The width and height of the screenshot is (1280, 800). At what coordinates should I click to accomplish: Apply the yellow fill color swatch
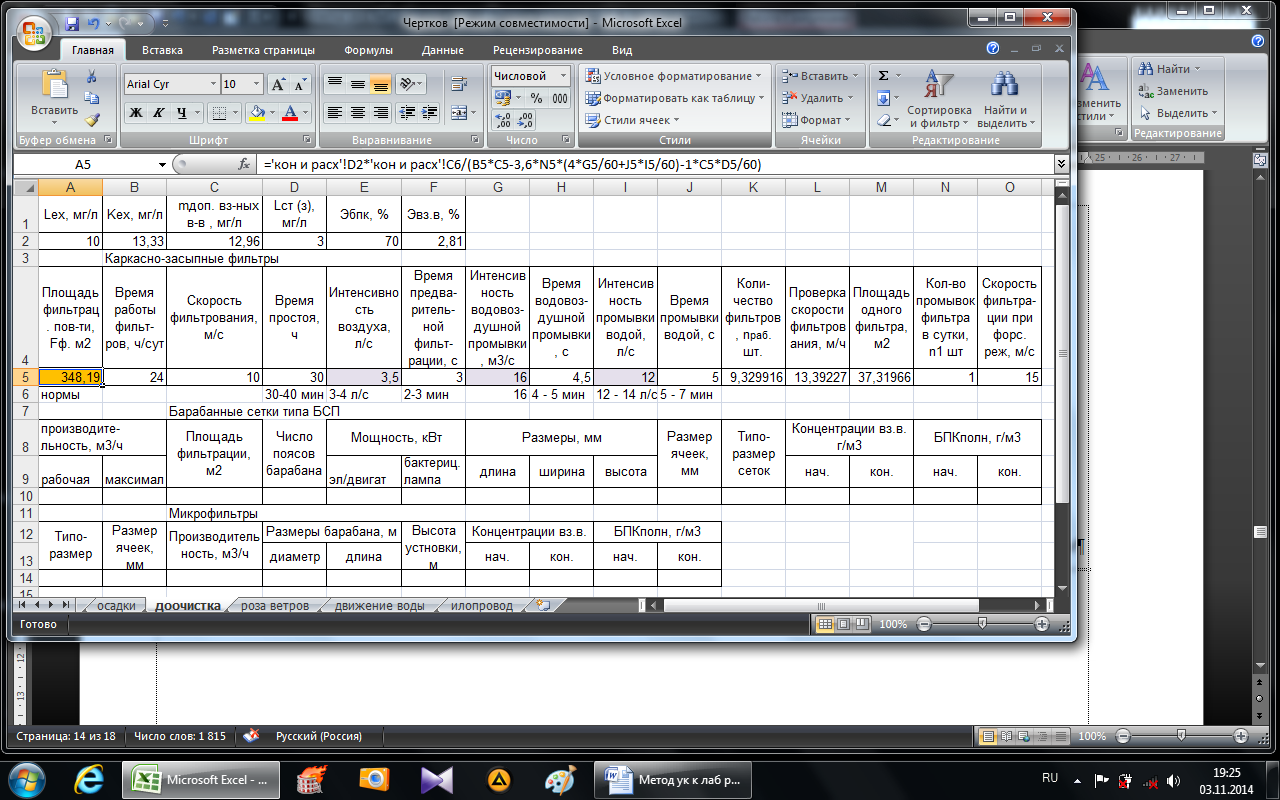pos(257,113)
